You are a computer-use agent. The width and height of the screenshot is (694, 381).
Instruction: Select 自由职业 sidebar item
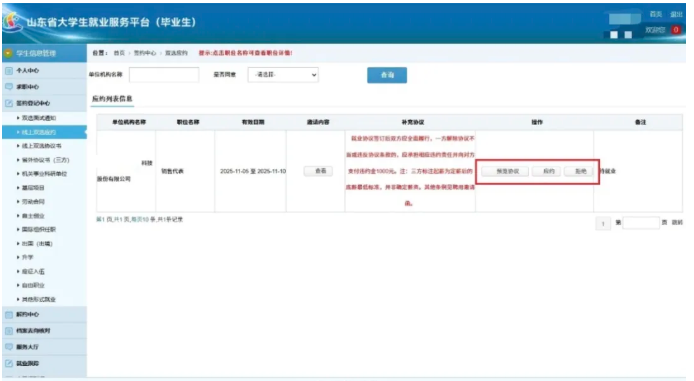[33, 285]
